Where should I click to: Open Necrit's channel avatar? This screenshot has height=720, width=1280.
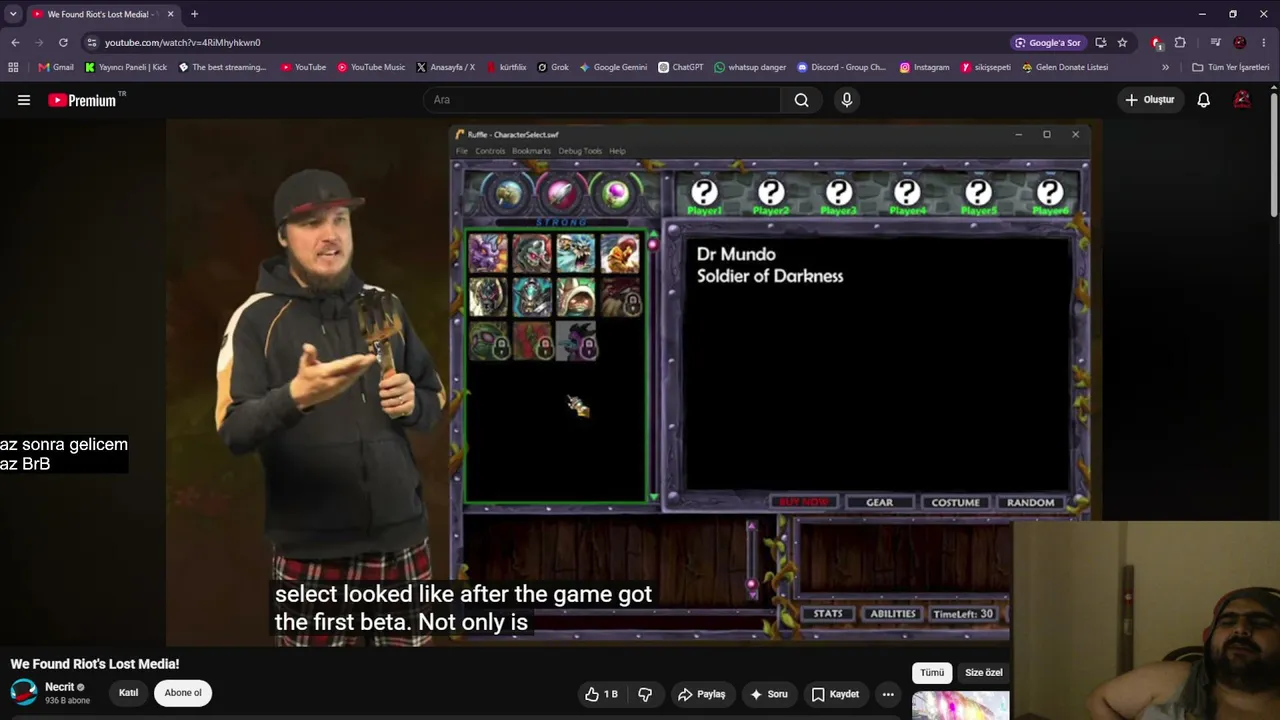24,692
